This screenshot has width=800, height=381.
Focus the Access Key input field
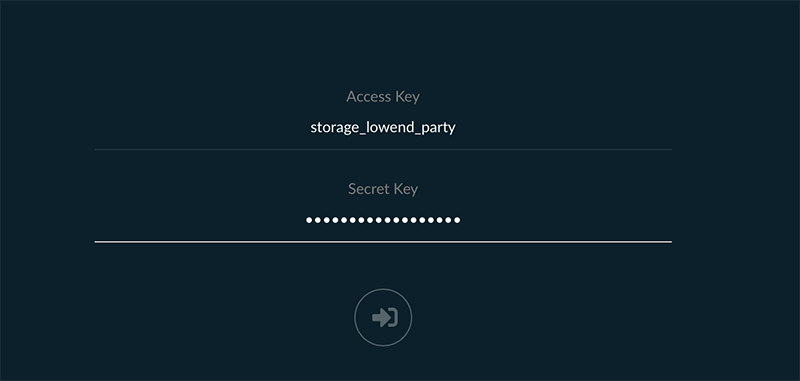(x=383, y=128)
